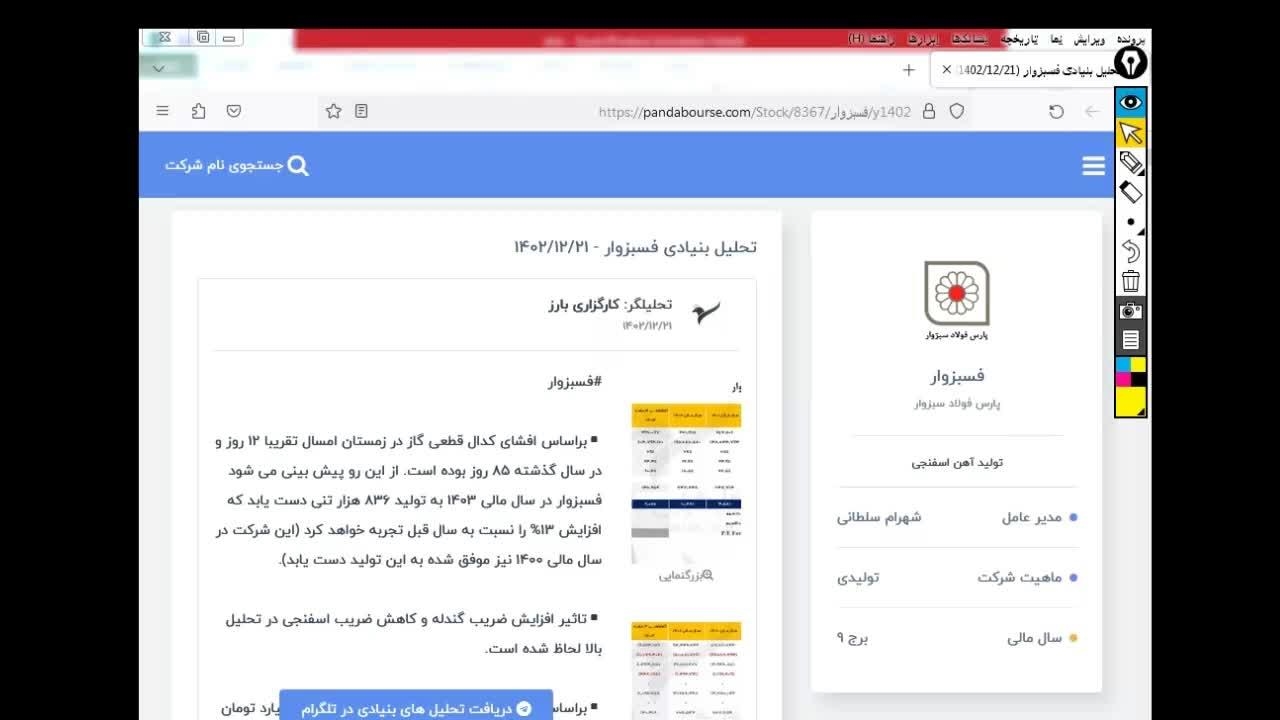The image size is (1280, 720).
Task: Restore the browser window with overlapping-squares button
Action: coord(203,38)
